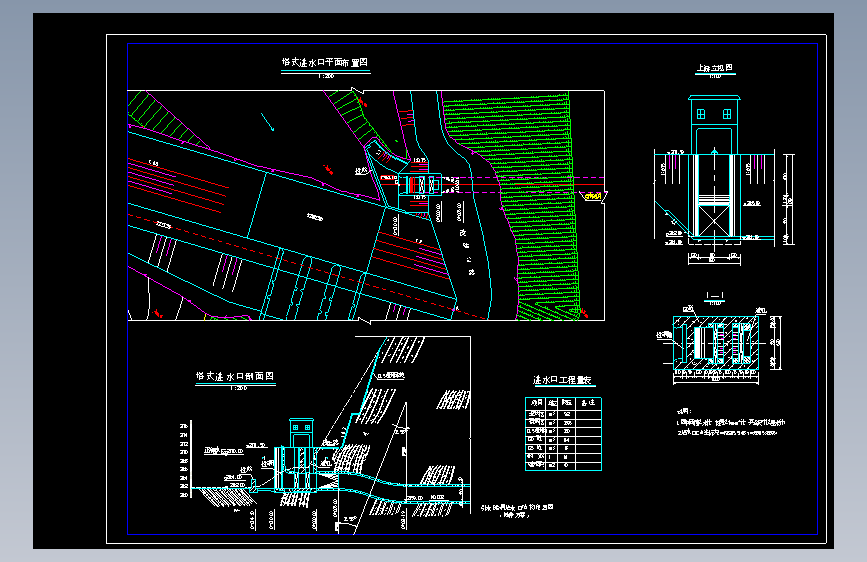
Task: Click the left window of the tower in elevation view
Action: tap(701, 114)
